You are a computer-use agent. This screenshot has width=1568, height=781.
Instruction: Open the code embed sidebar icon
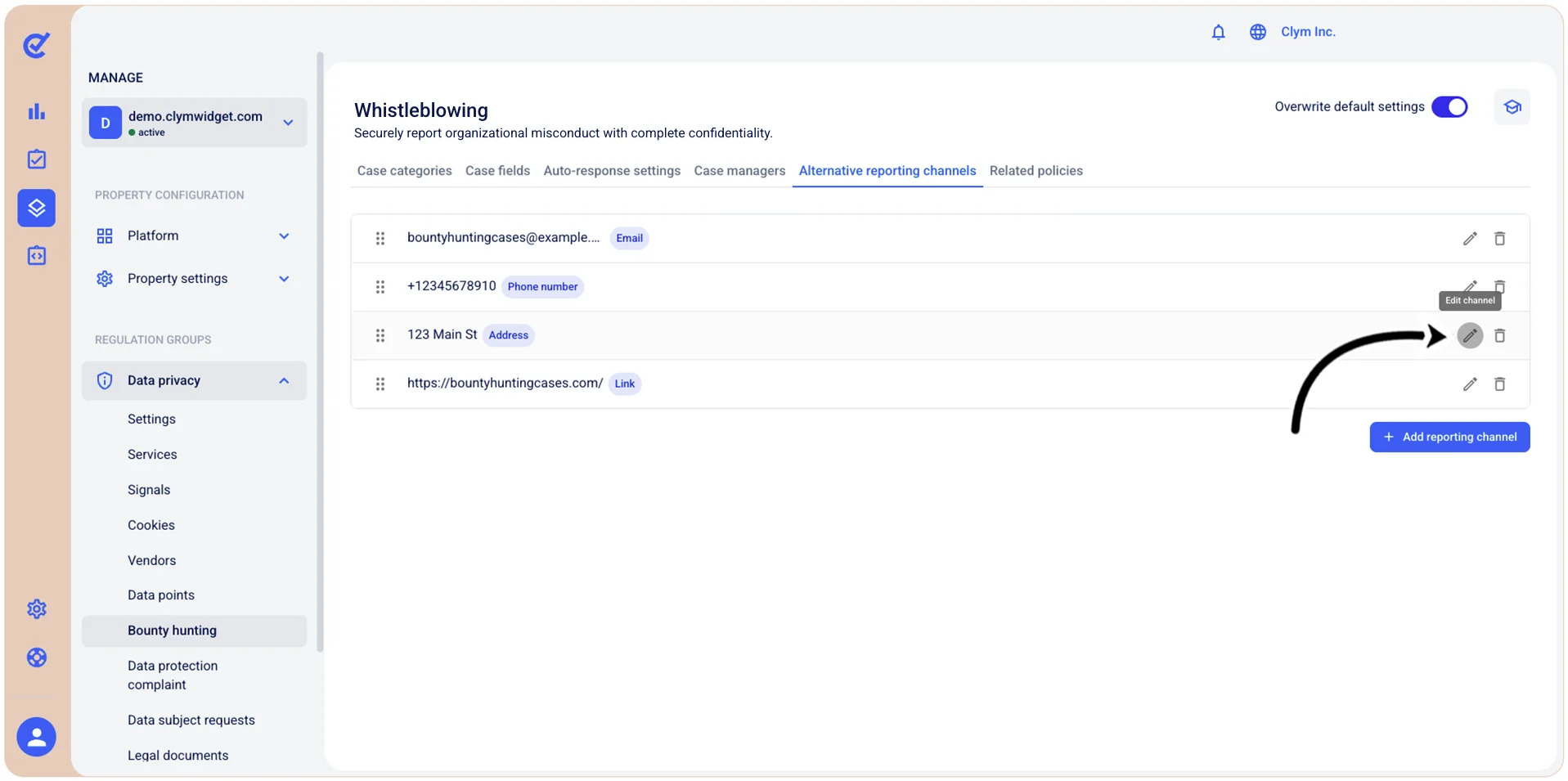pos(37,256)
